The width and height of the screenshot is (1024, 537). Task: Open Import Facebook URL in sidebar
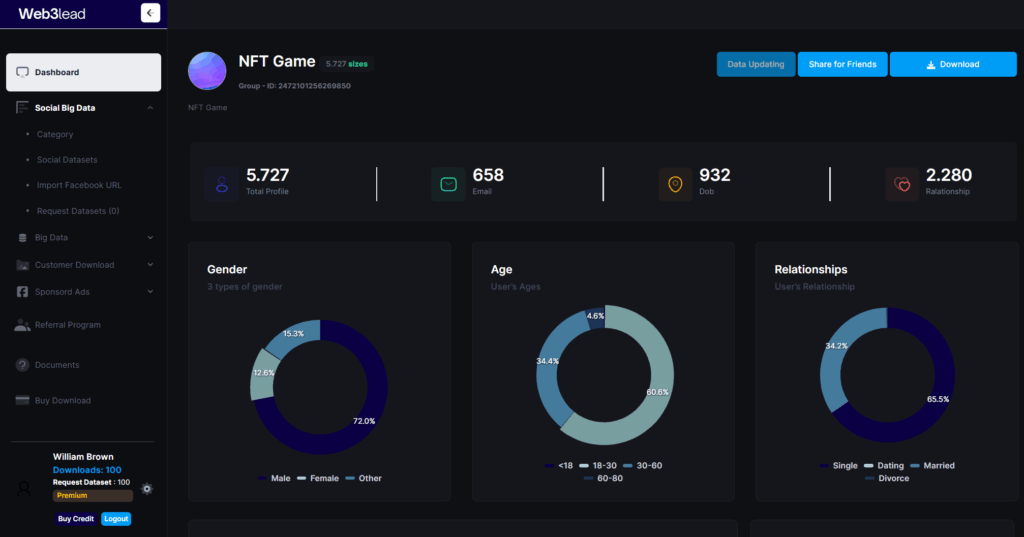[x=79, y=185]
